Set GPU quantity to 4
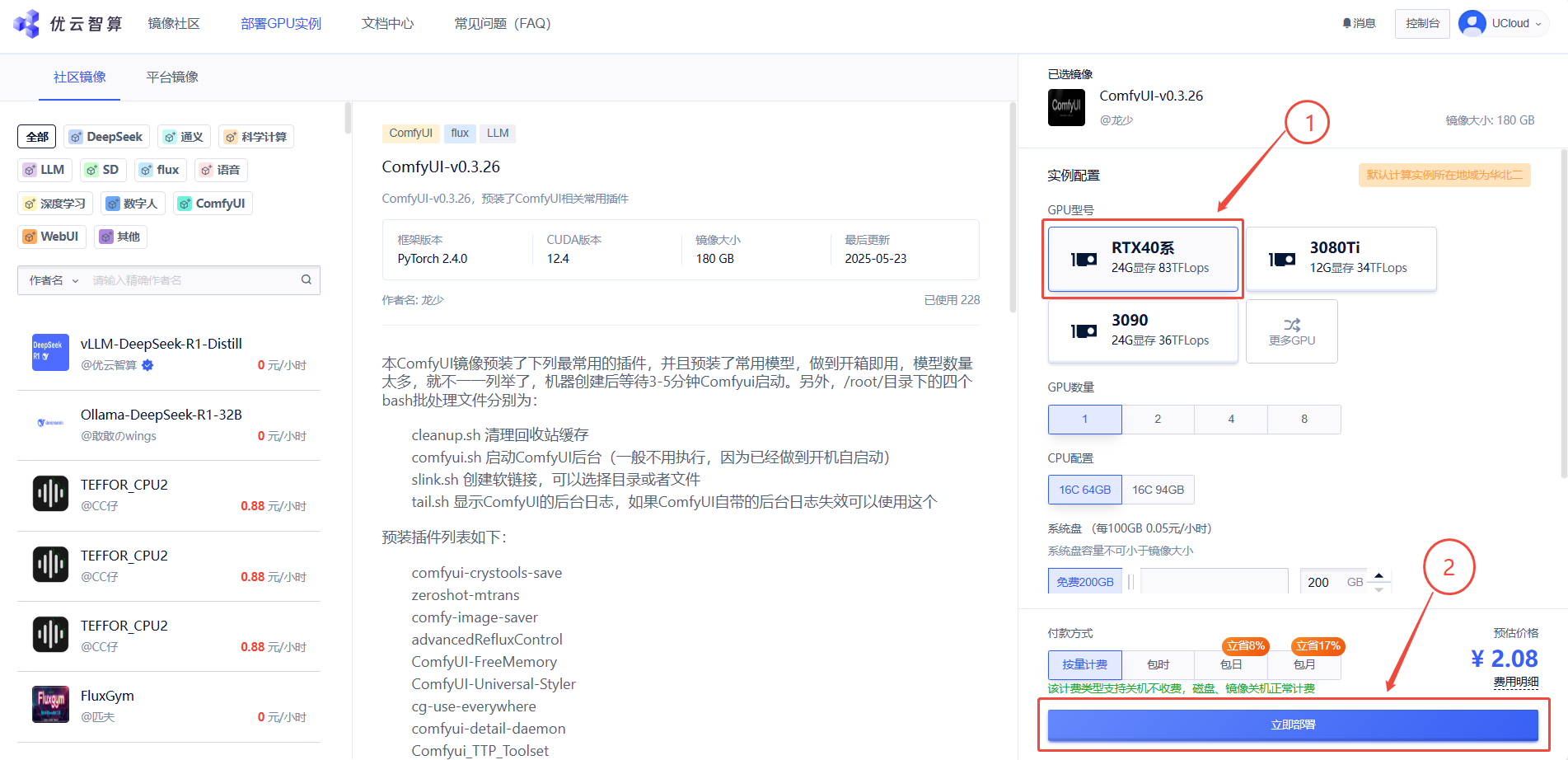Viewport: 1568px width, 760px height. point(1231,419)
